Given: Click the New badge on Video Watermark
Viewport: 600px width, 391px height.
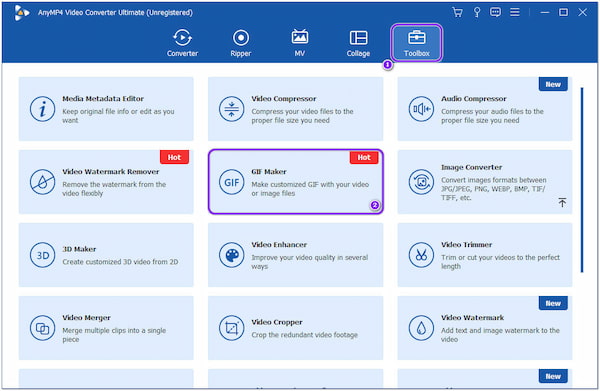Looking at the screenshot, I should 553,303.
